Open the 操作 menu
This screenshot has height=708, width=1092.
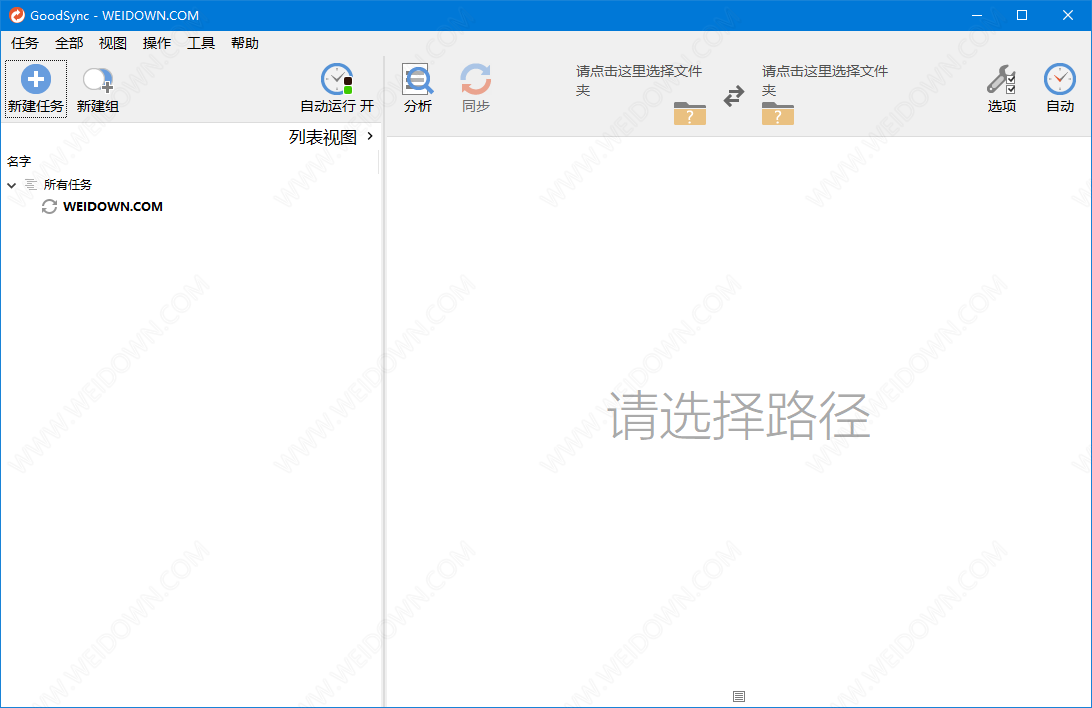point(157,43)
